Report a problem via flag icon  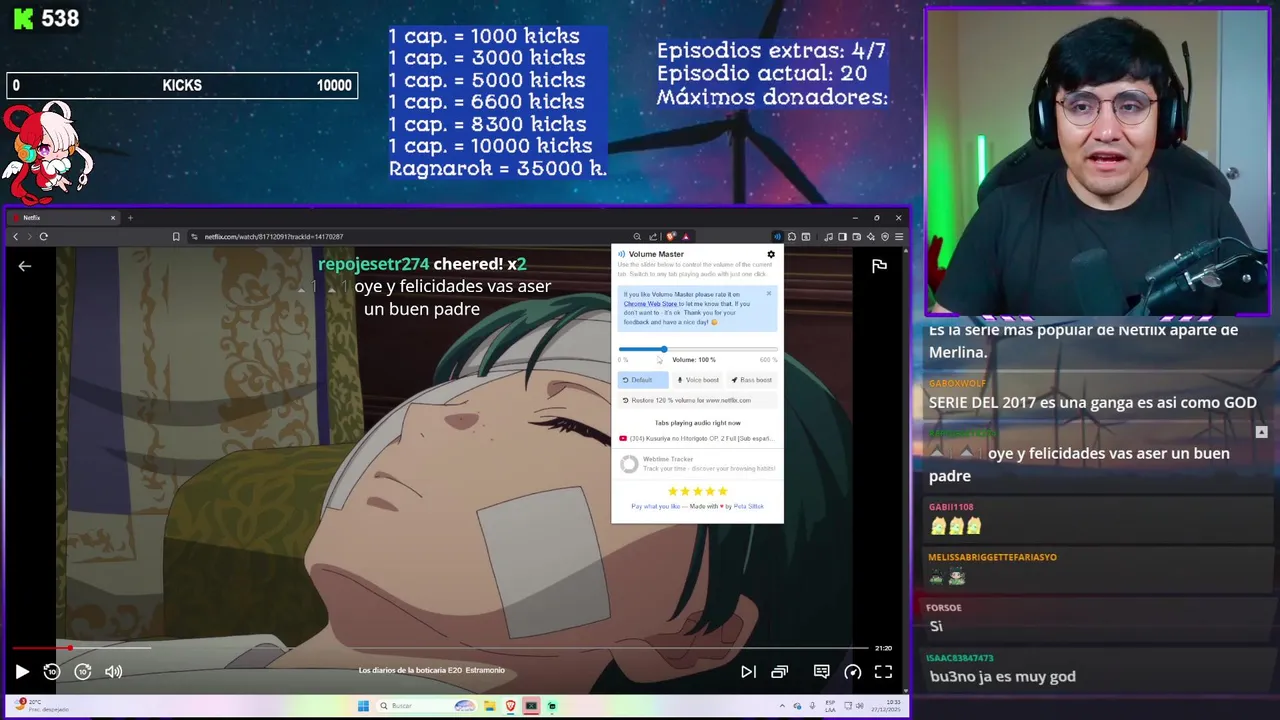click(x=879, y=266)
